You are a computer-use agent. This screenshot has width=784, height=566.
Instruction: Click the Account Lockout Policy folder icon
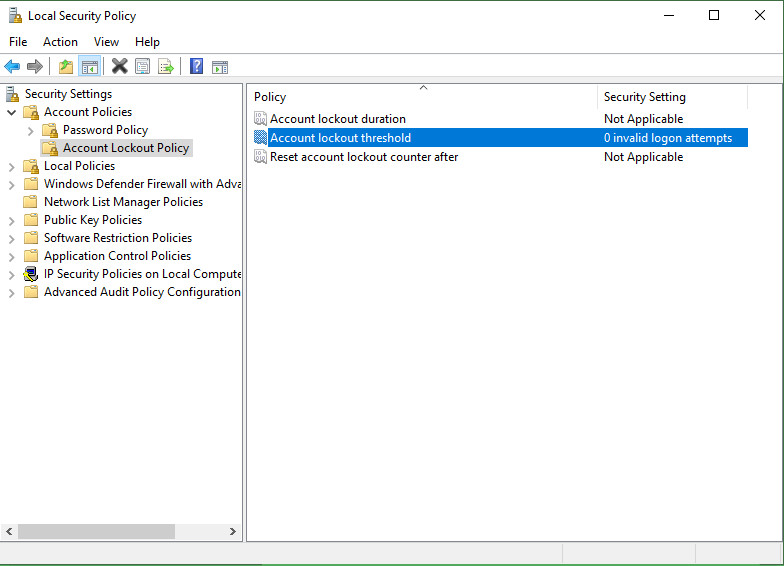coord(50,148)
